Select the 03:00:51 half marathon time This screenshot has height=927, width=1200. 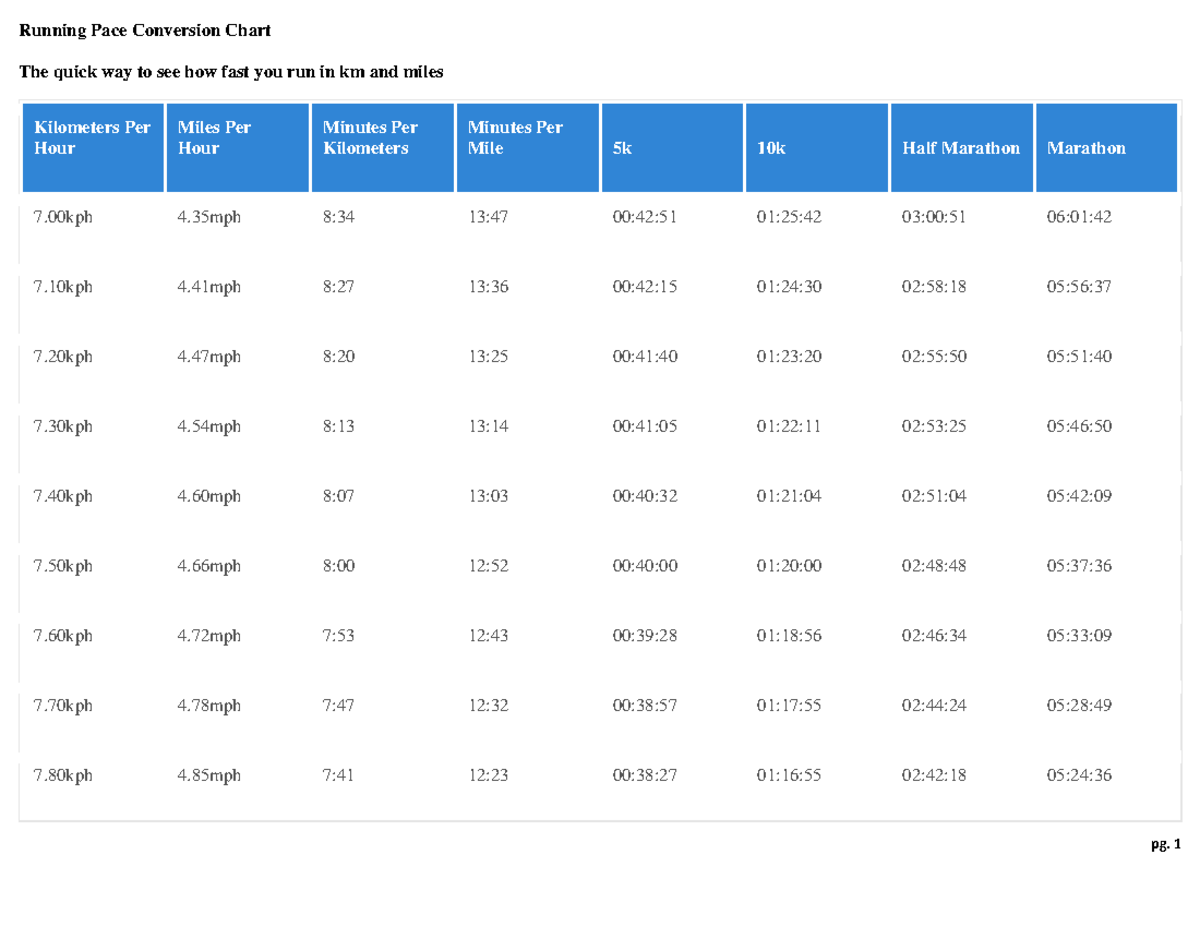[932, 217]
